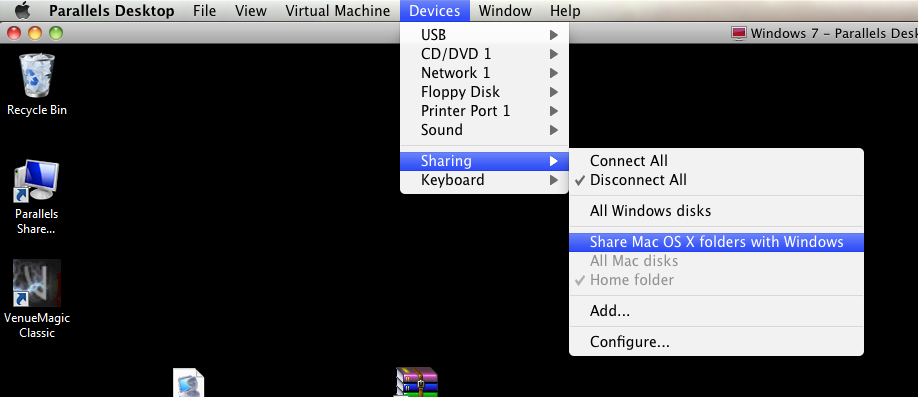Image resolution: width=918 pixels, height=397 pixels.
Task: Click the Parallels Share... label text
Action: [36, 221]
